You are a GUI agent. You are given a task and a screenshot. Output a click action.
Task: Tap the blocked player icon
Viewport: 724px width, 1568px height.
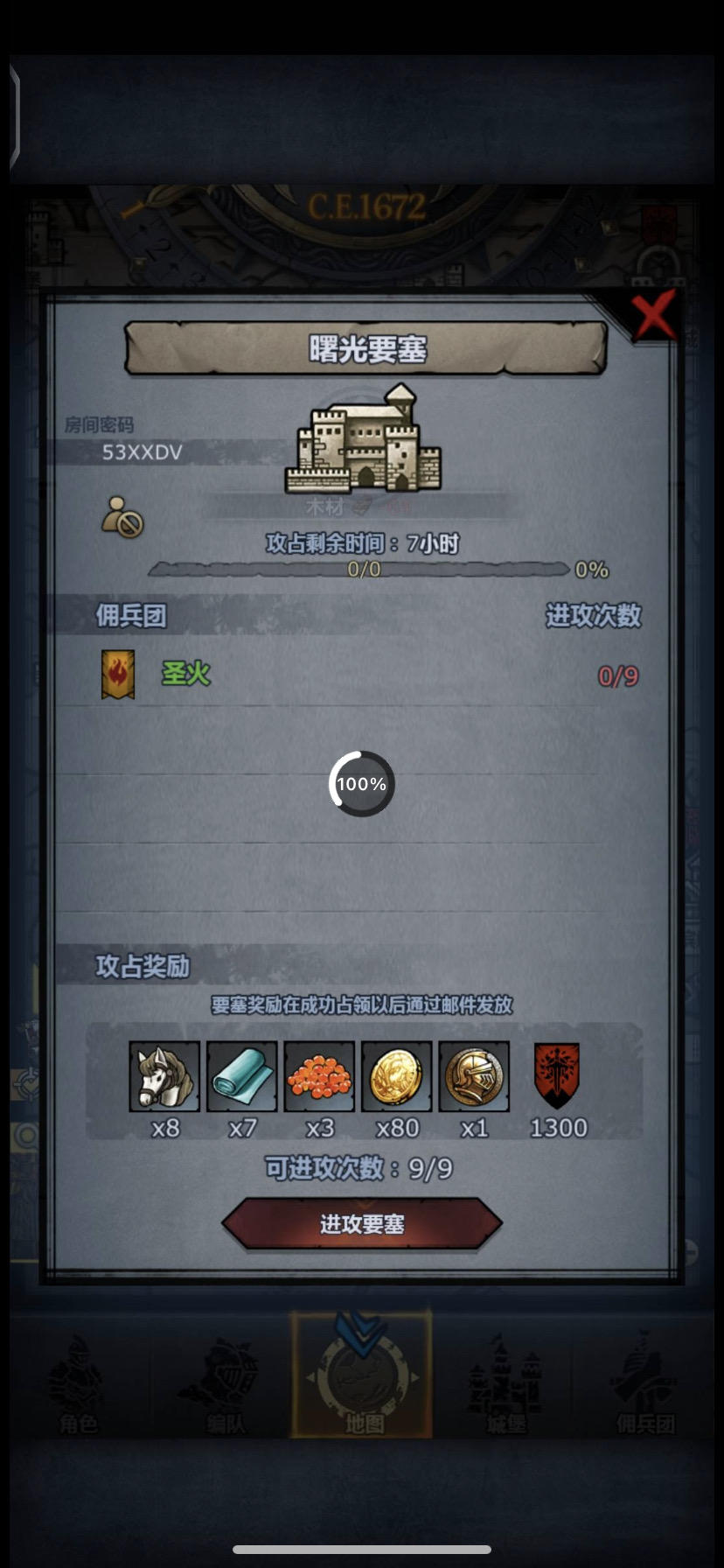tap(122, 516)
